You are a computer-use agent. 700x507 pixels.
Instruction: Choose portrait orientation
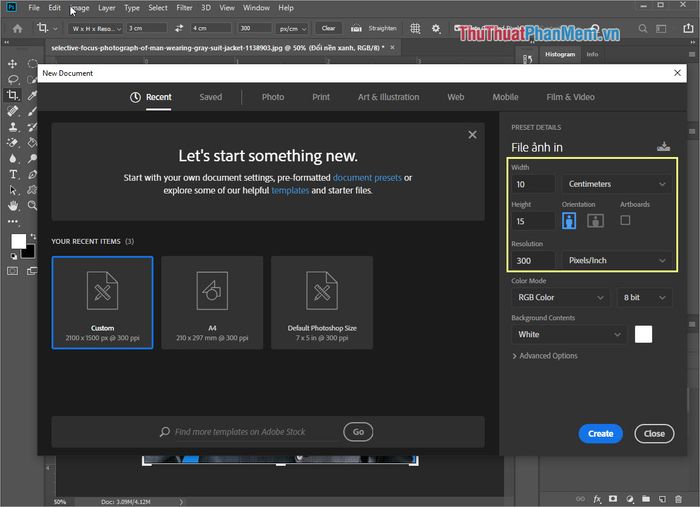point(569,220)
